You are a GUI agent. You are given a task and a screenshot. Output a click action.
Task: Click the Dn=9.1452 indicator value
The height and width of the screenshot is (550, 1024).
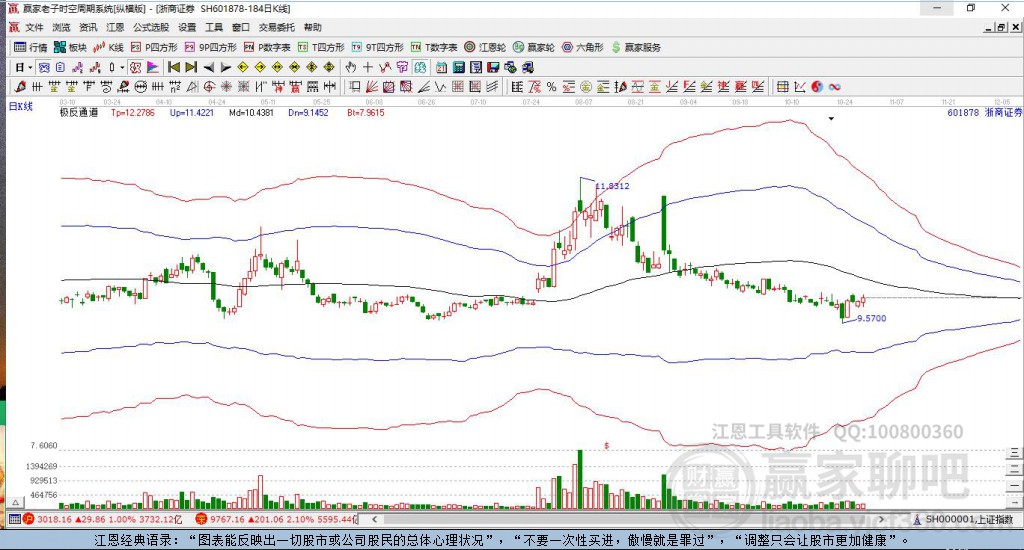coord(308,112)
